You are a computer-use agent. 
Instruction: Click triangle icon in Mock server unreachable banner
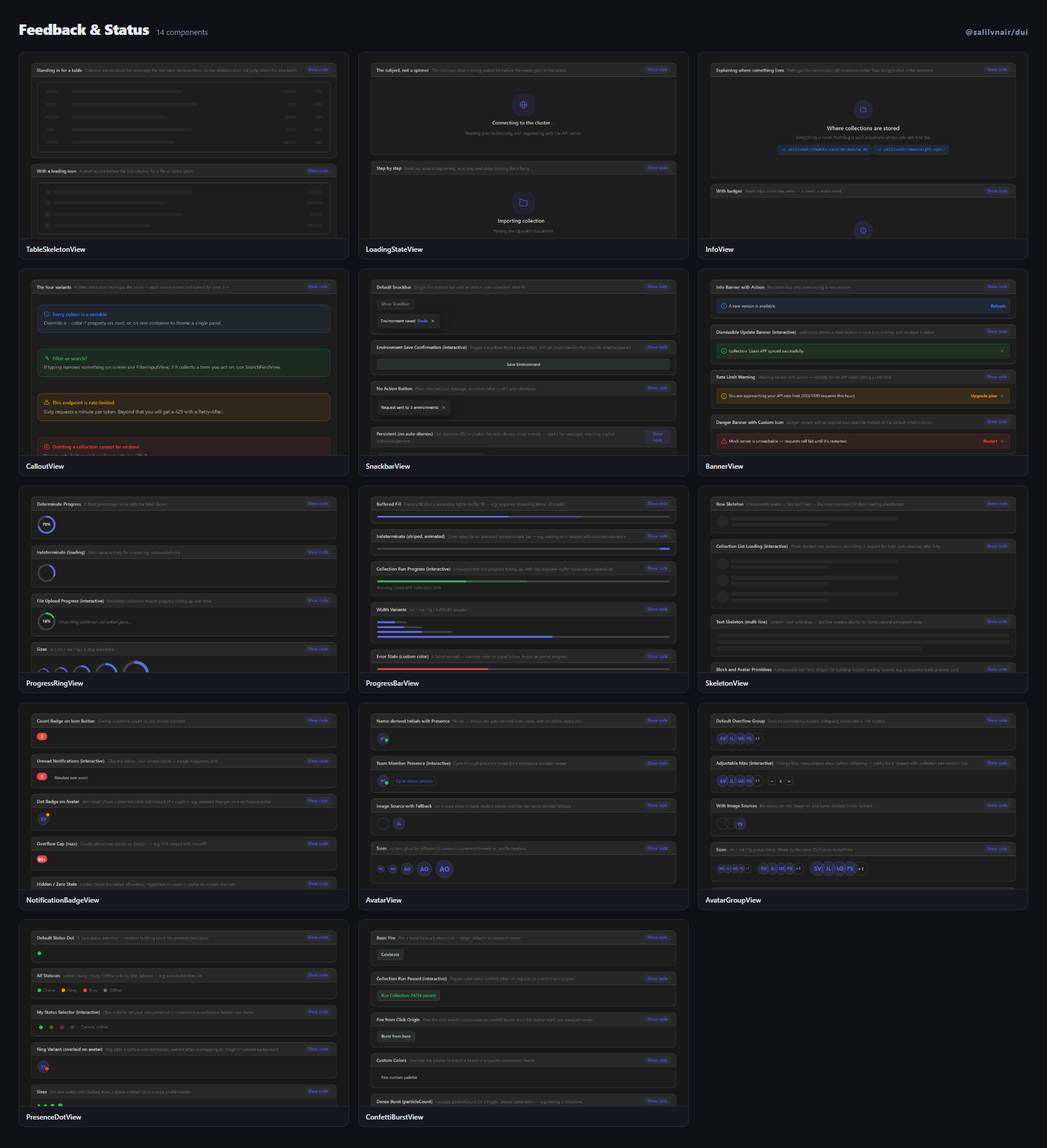[x=724, y=441]
